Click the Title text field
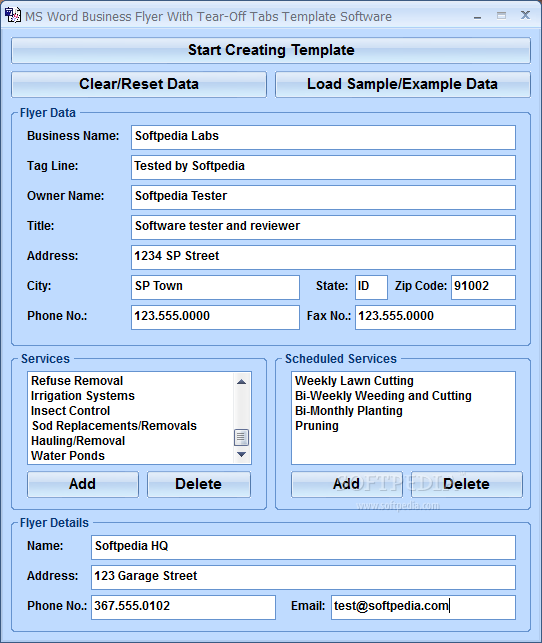Image resolution: width=542 pixels, height=643 pixels. point(323,227)
